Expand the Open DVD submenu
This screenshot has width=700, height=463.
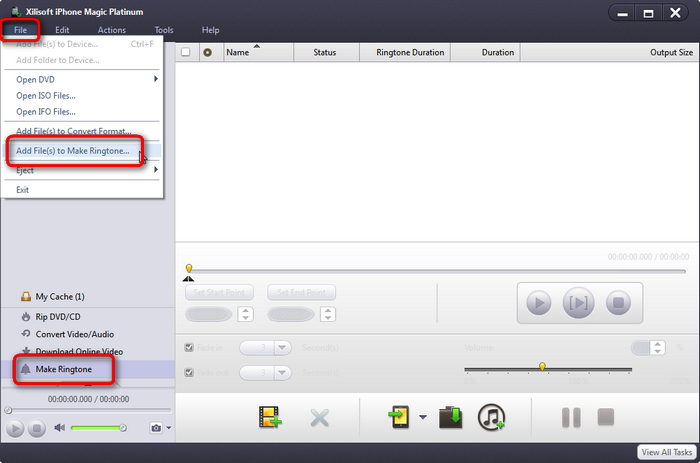pyautogui.click(x=155, y=79)
